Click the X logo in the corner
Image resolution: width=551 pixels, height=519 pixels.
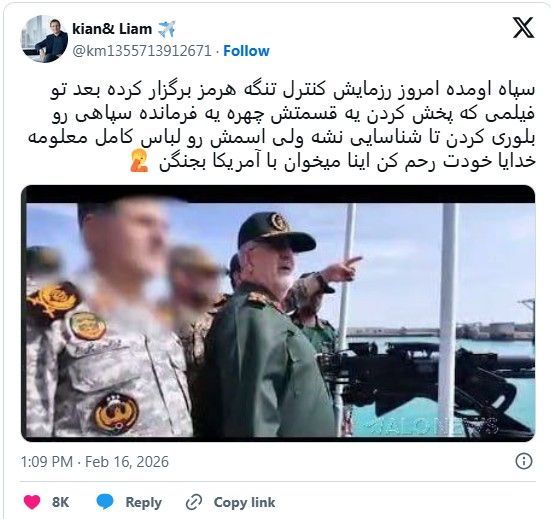point(523,27)
